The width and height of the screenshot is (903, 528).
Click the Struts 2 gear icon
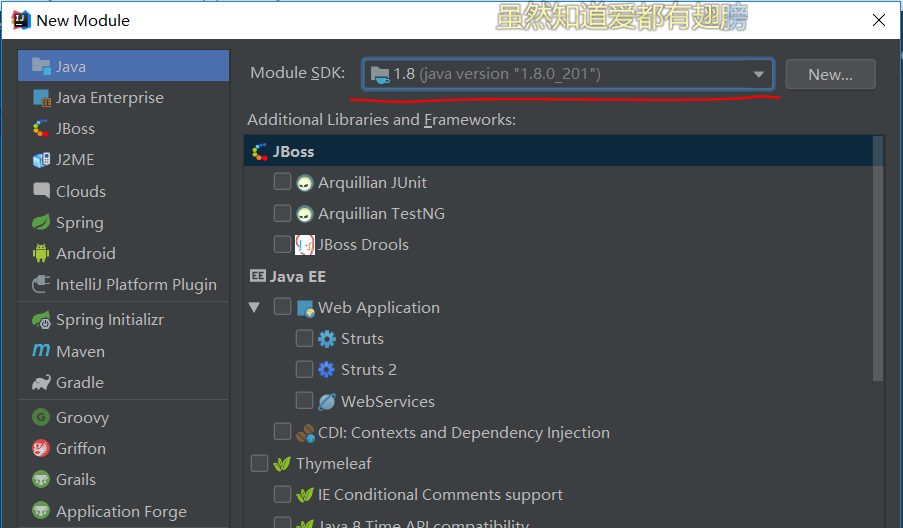click(x=327, y=369)
